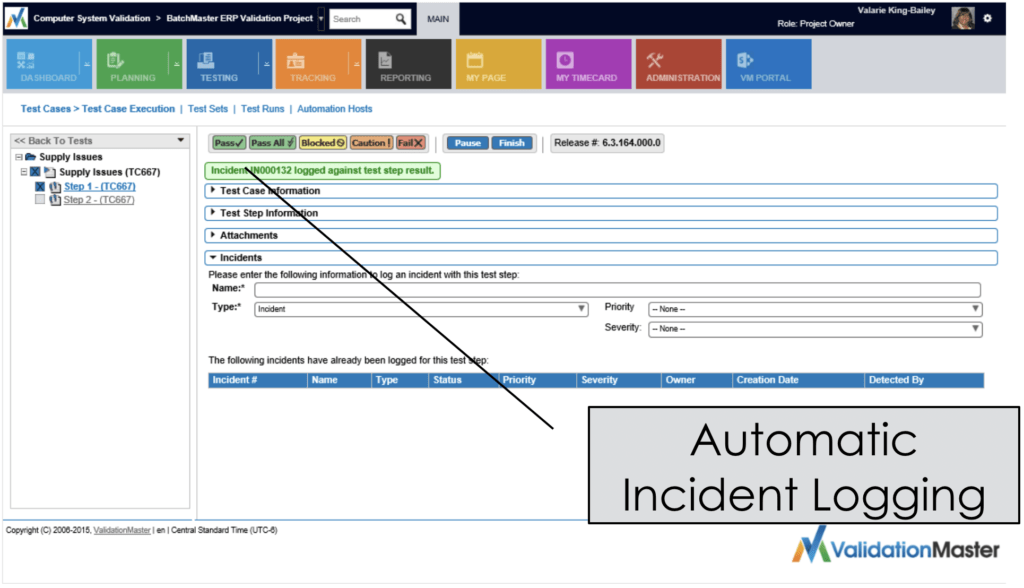The width and height of the screenshot is (1024, 588).
Task: Open the Test Runs link
Action: coord(263,108)
